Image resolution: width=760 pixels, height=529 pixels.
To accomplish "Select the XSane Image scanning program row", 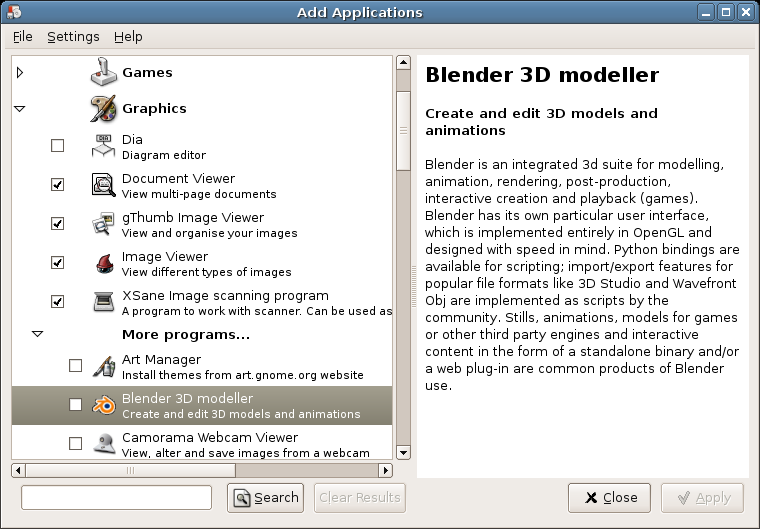I will pyautogui.click(x=202, y=303).
